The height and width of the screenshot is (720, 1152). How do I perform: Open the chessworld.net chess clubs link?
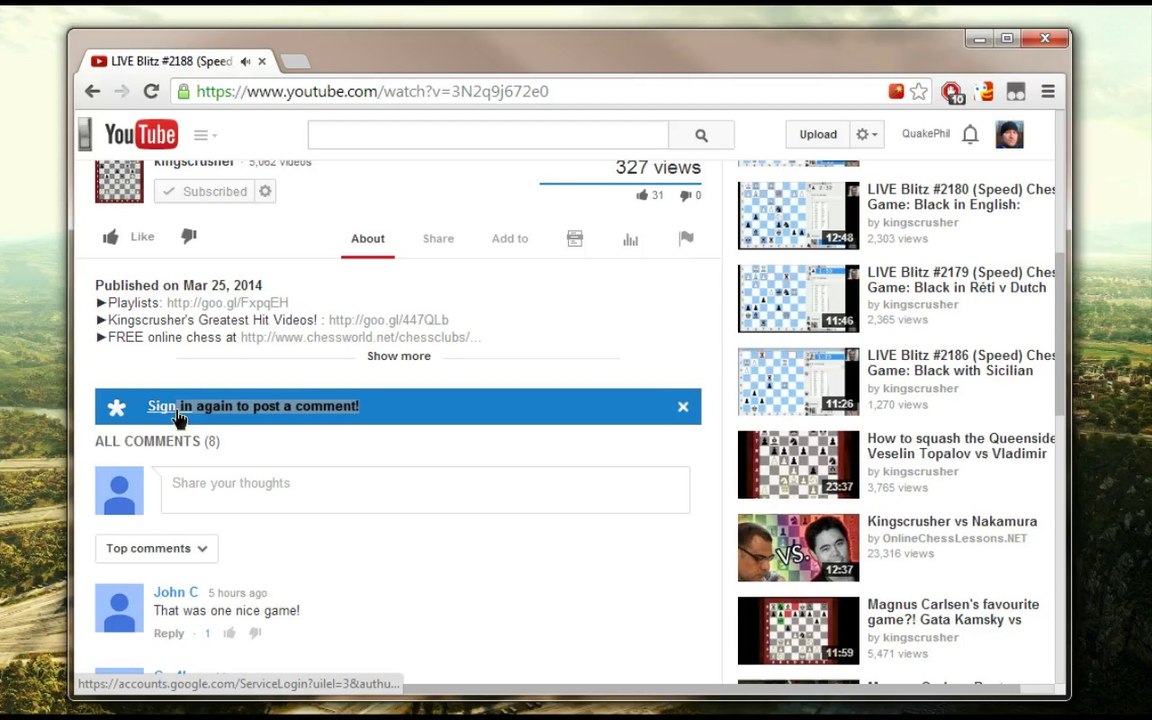(x=361, y=337)
